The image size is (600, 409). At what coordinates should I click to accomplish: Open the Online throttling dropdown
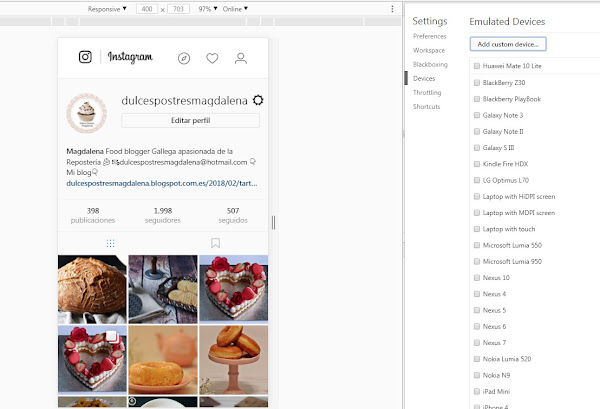235,9
